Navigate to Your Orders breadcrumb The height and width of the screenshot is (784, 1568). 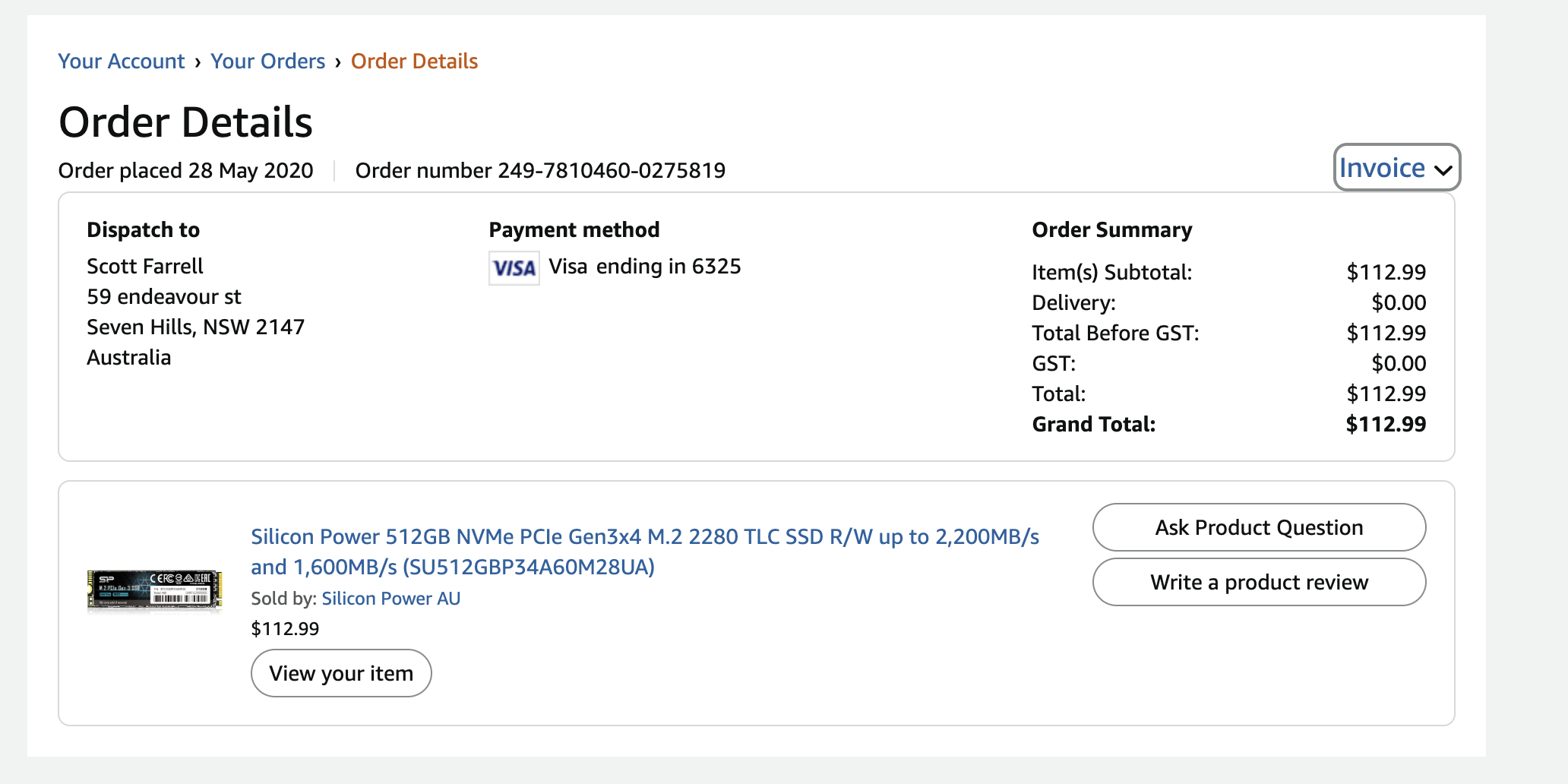point(267,62)
